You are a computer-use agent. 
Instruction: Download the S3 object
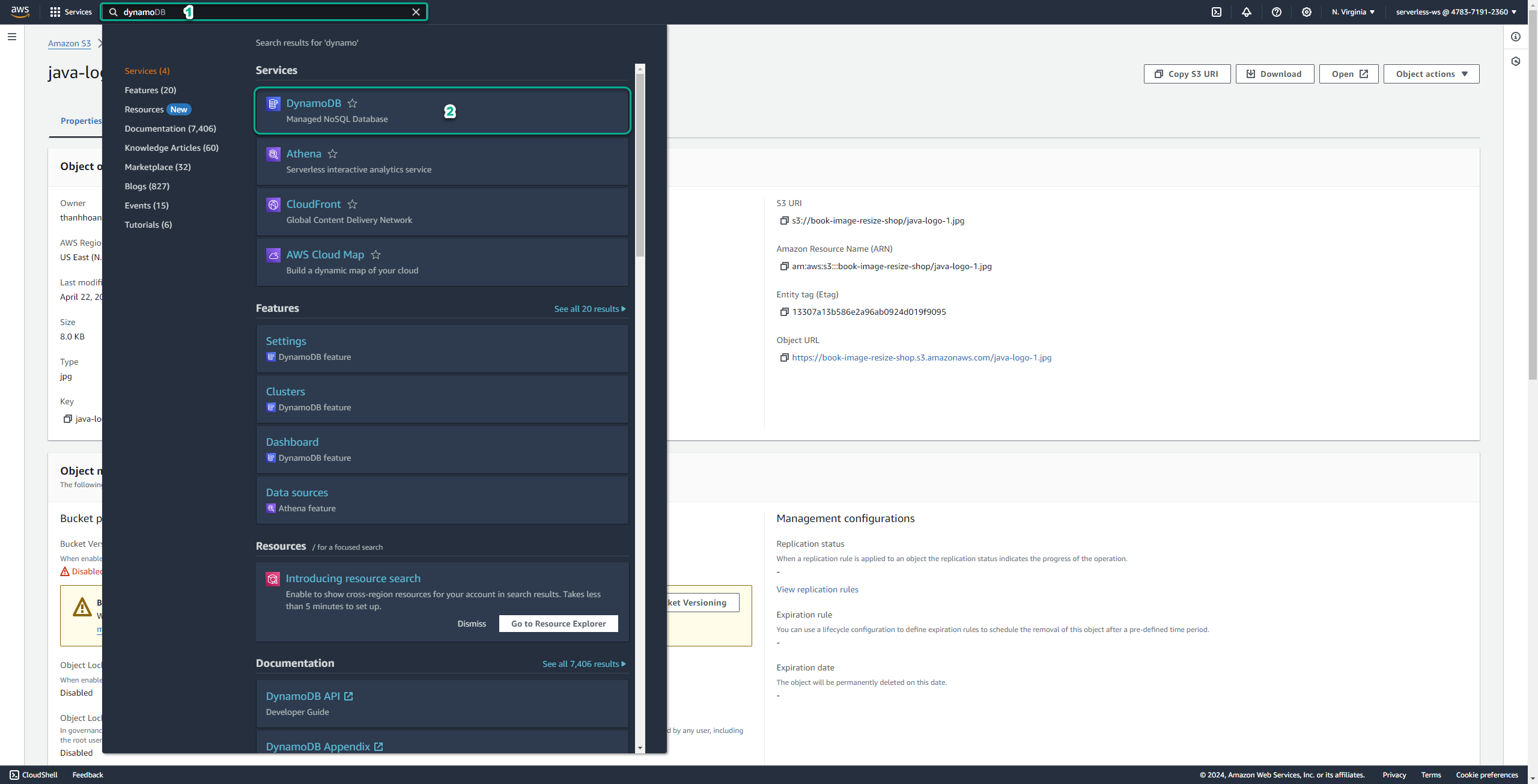coord(1274,74)
